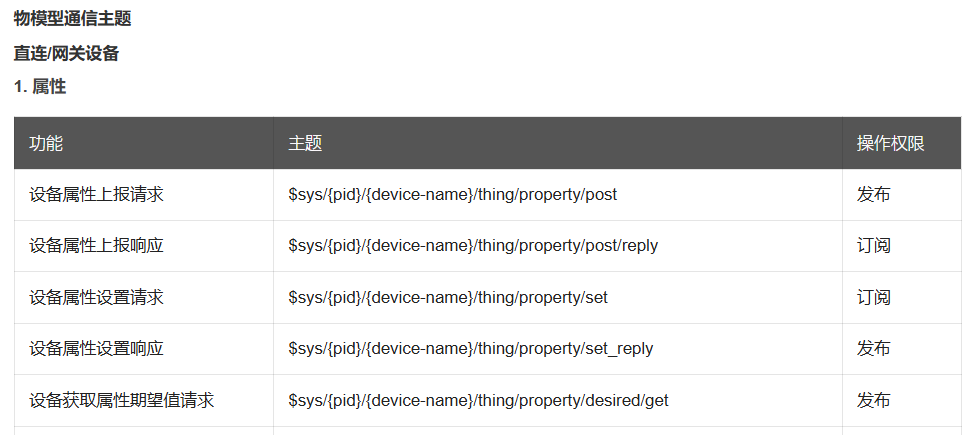The width and height of the screenshot is (977, 435).
Task: Click the 直连/网关设备 subheading
Action: (x=66, y=53)
